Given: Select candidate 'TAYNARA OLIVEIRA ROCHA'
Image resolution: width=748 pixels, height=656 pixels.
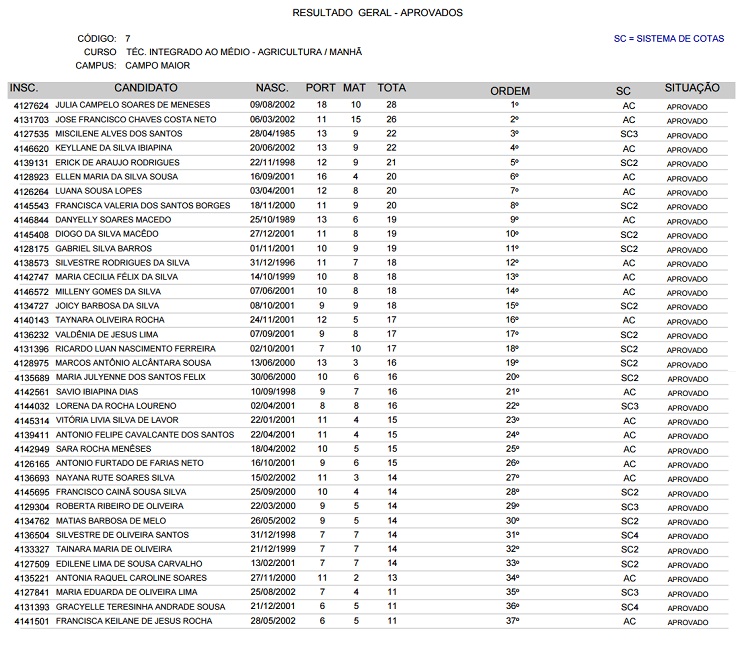Looking at the screenshot, I should (x=110, y=320).
